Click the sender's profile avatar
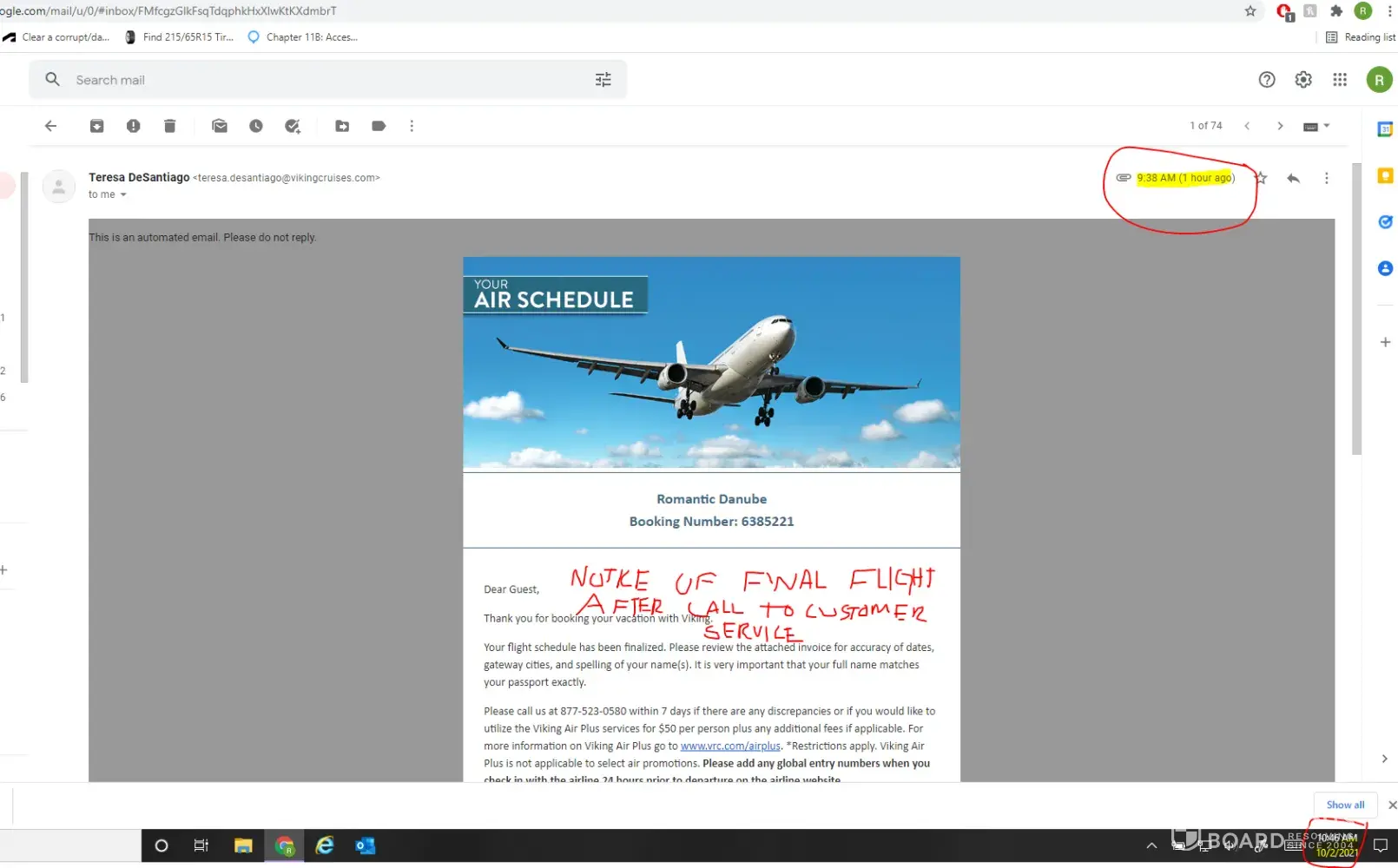 [x=59, y=186]
